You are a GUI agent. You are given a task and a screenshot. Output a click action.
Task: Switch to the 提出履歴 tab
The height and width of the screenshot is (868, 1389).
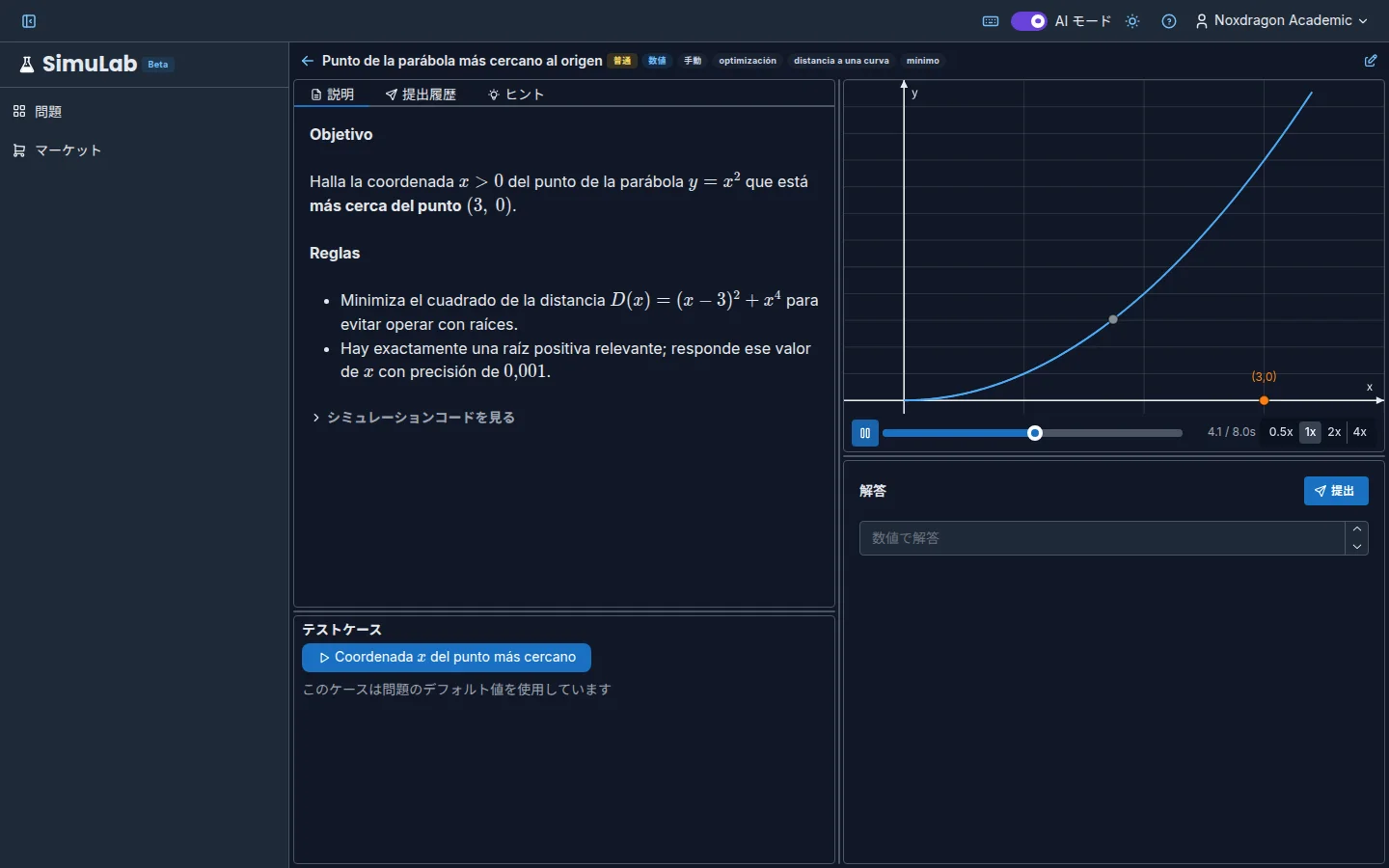pyautogui.click(x=421, y=95)
